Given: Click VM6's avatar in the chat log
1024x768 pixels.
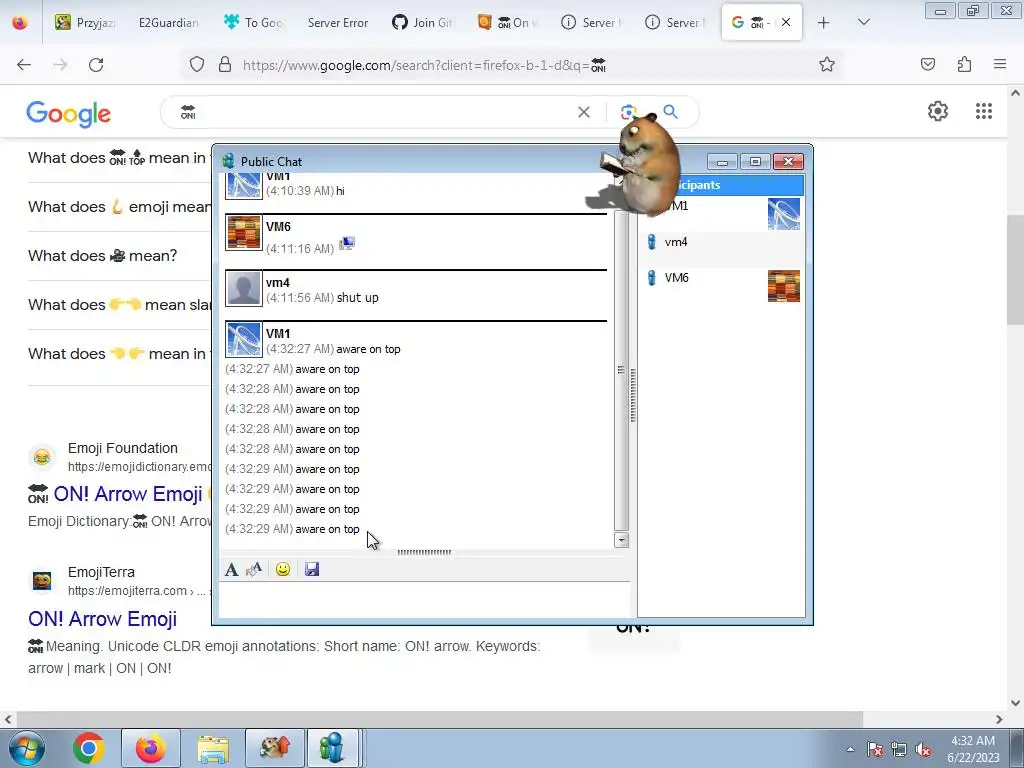Looking at the screenshot, I should 244,232.
